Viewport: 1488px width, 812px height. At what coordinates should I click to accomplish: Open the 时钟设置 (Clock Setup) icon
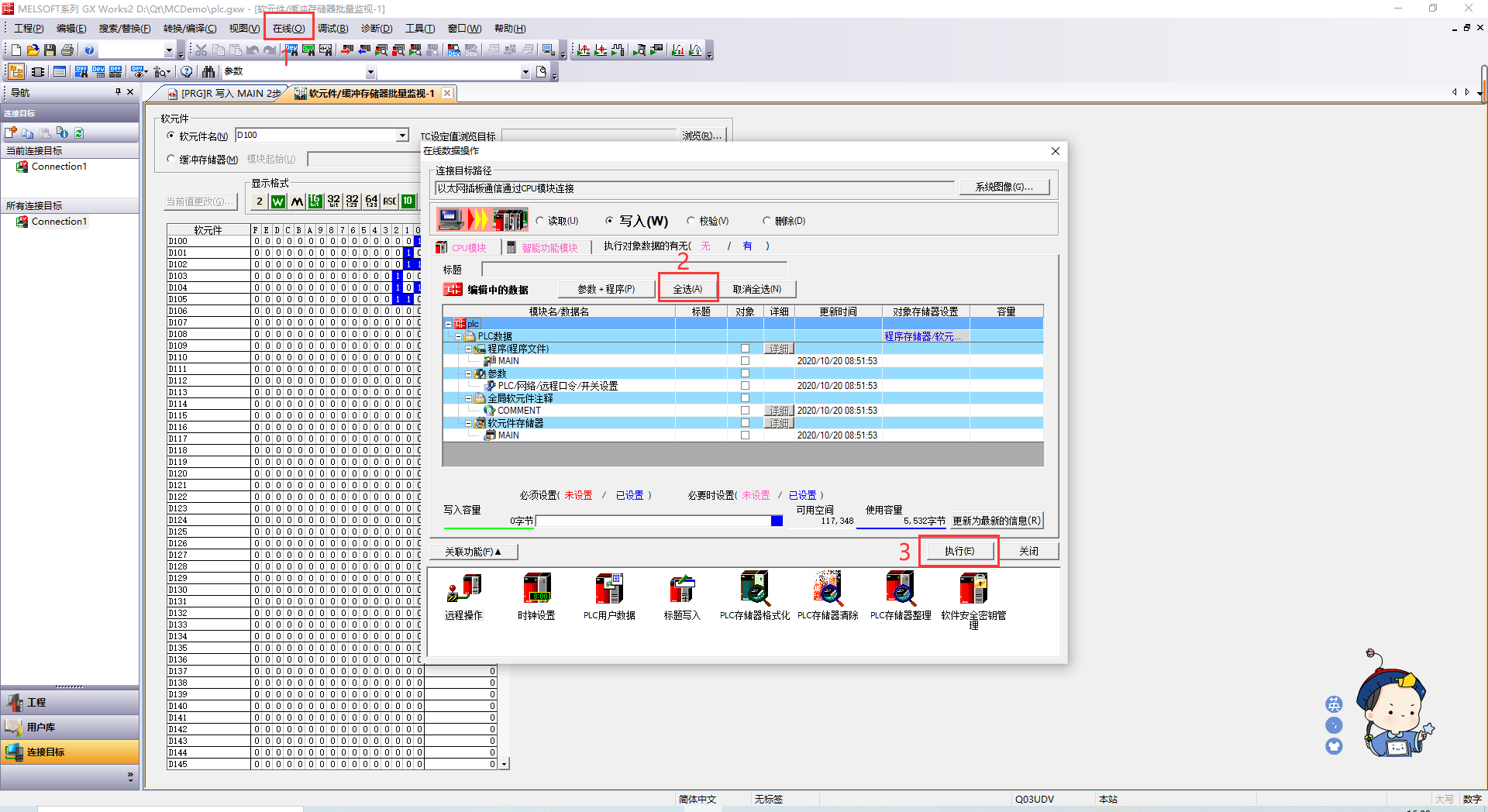[x=537, y=595]
